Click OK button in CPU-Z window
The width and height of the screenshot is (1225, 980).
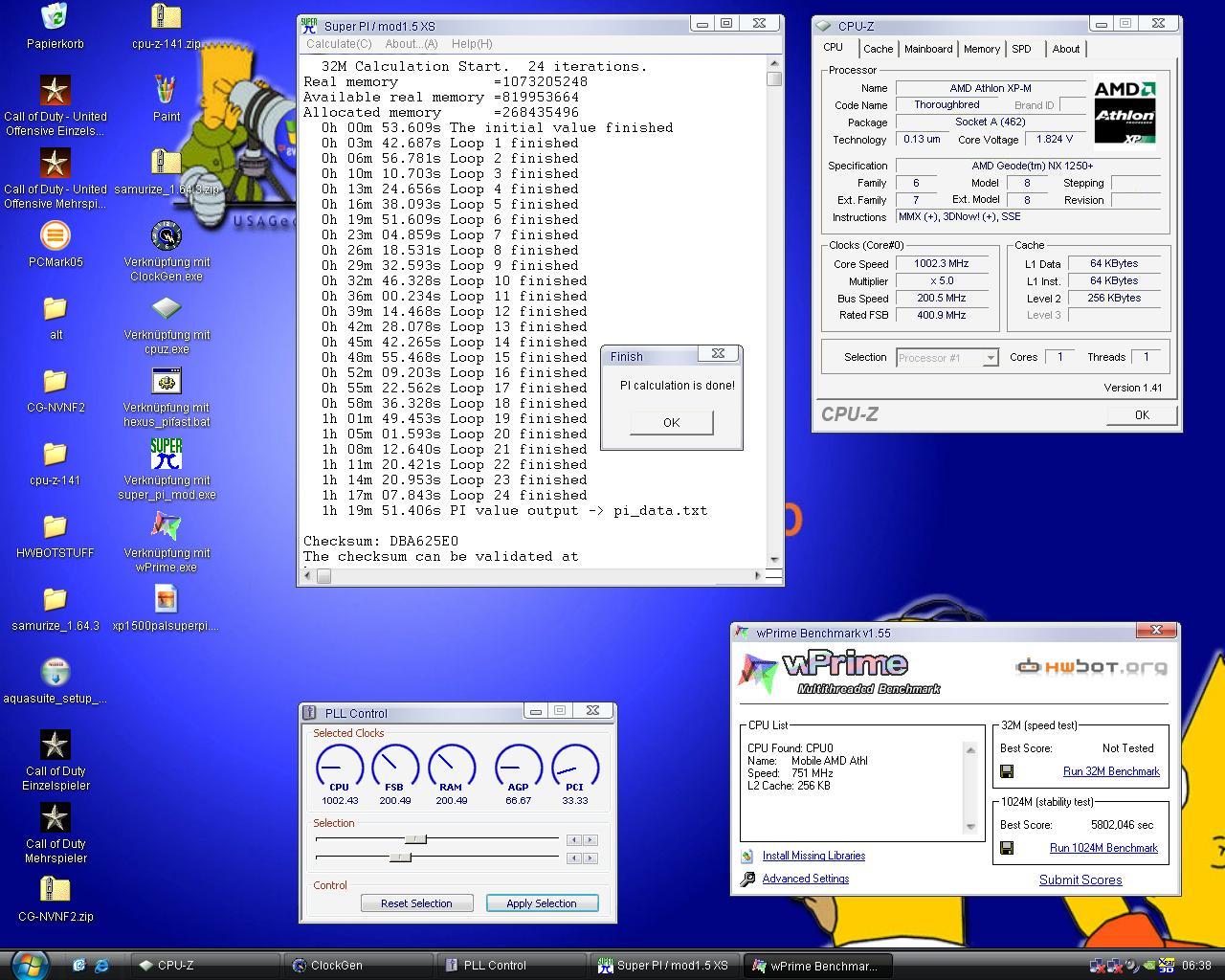1142,414
